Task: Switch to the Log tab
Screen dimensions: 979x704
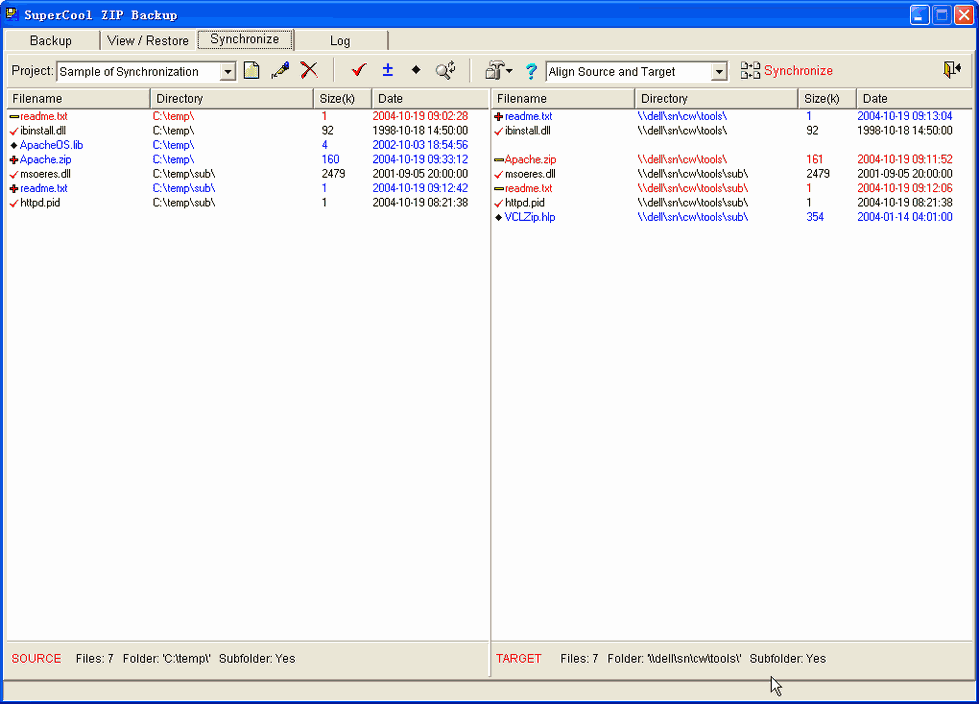Action: pyautogui.click(x=340, y=41)
